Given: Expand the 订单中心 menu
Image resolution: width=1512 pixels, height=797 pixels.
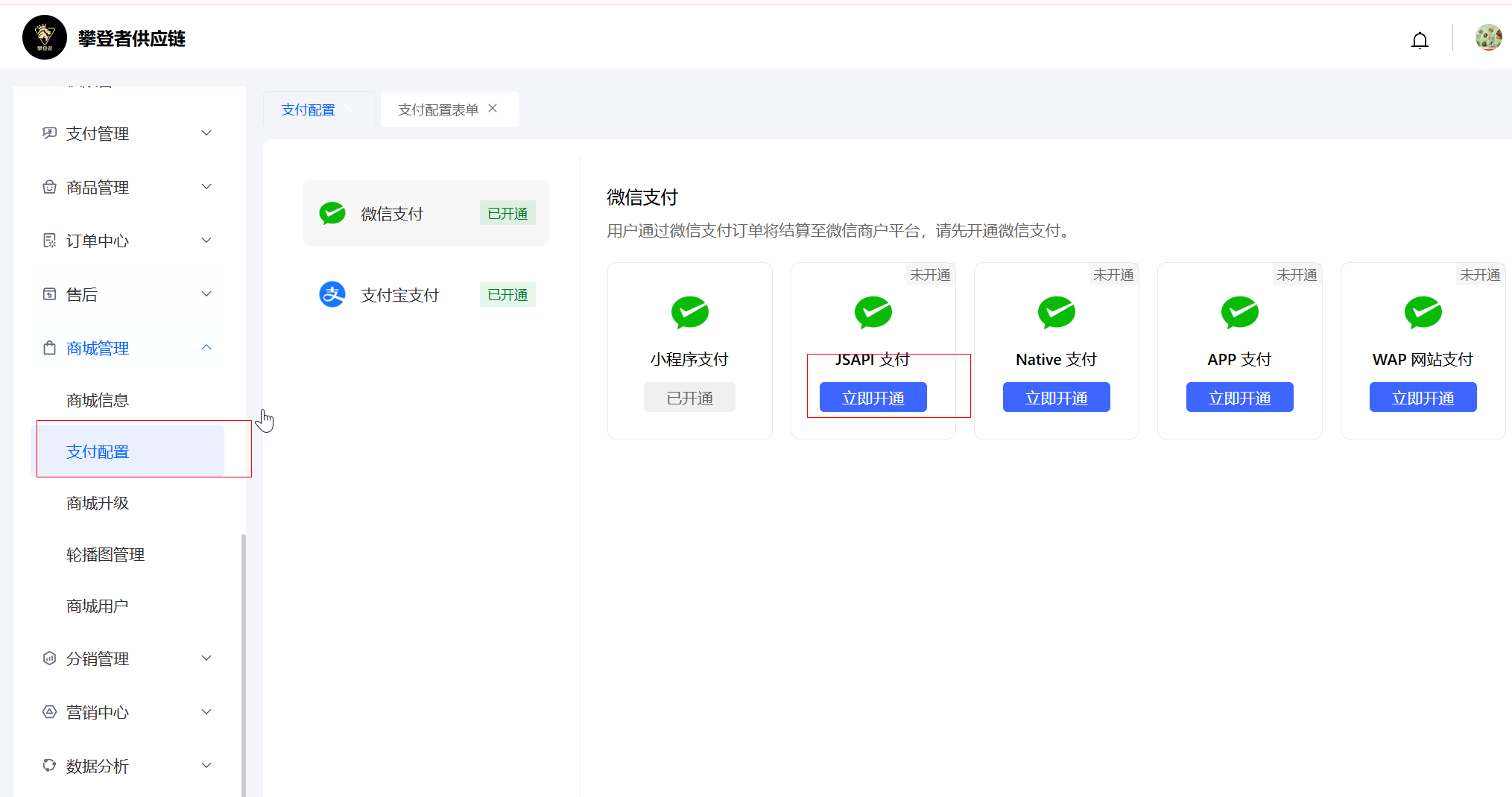Looking at the screenshot, I should click(x=127, y=241).
